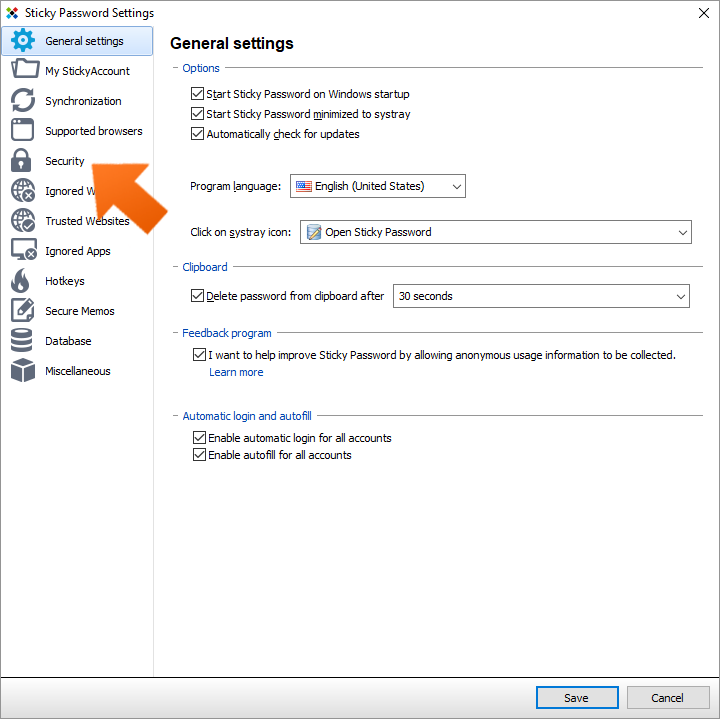The width and height of the screenshot is (720, 719).
Task: Open the Ignored Apps section
Action: [x=78, y=251]
